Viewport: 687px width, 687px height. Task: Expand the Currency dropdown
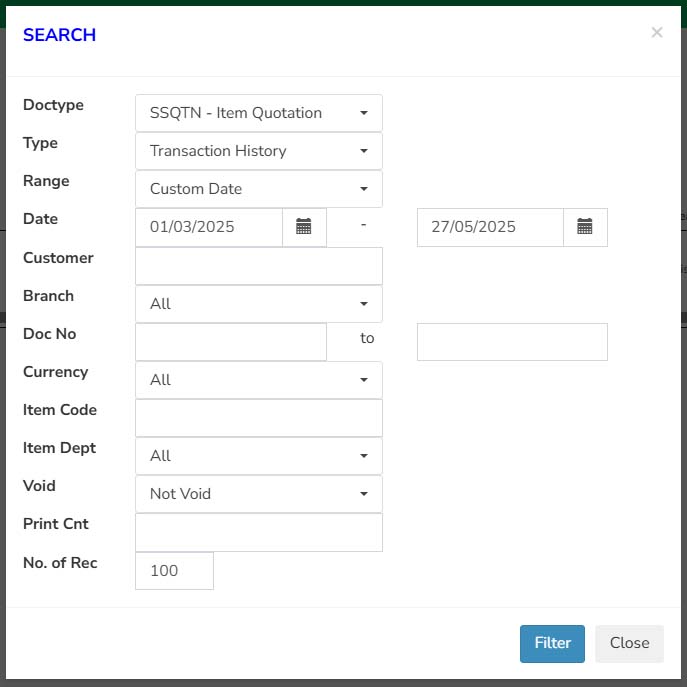click(x=259, y=380)
